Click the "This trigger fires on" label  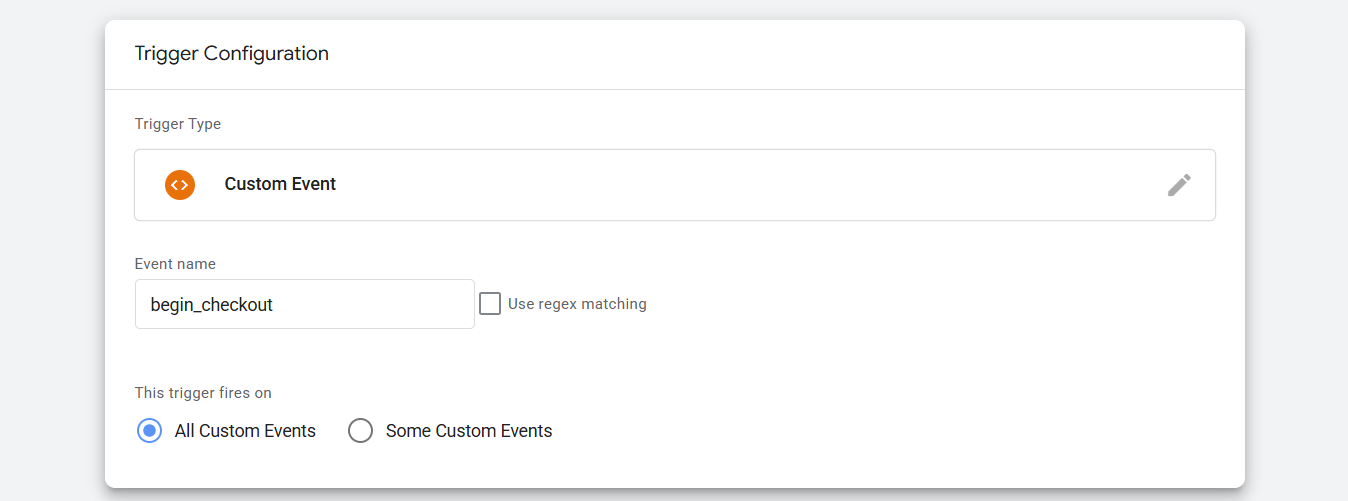[203, 393]
